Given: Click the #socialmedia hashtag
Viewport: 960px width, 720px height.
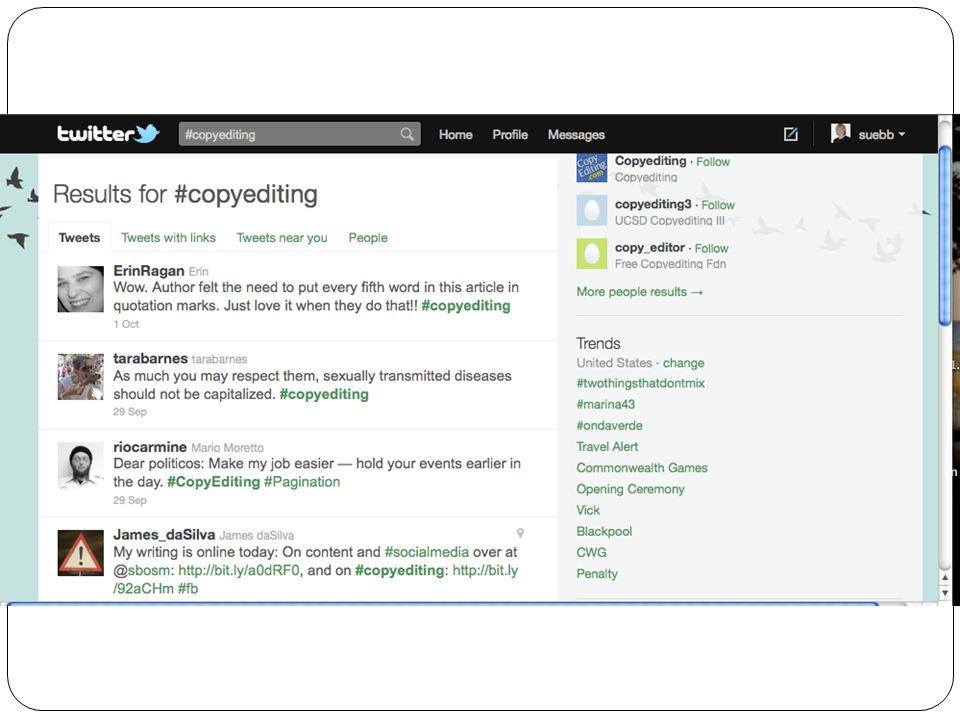Looking at the screenshot, I should tap(427, 552).
